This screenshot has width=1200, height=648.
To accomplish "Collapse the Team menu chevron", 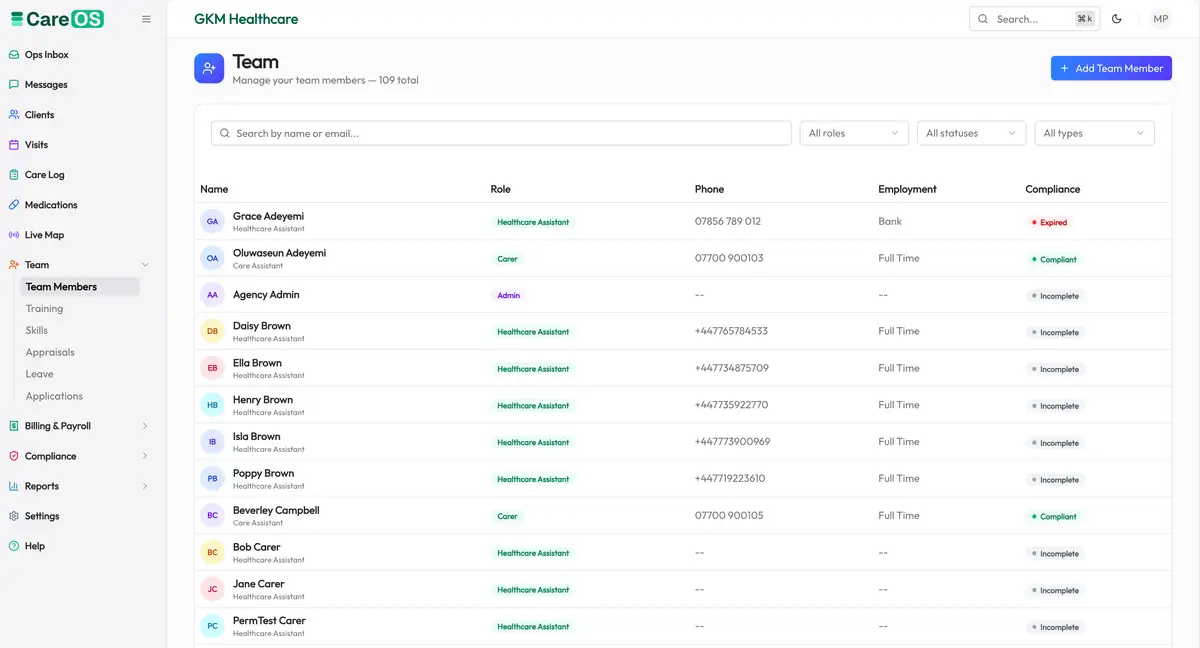I will [x=145, y=265].
